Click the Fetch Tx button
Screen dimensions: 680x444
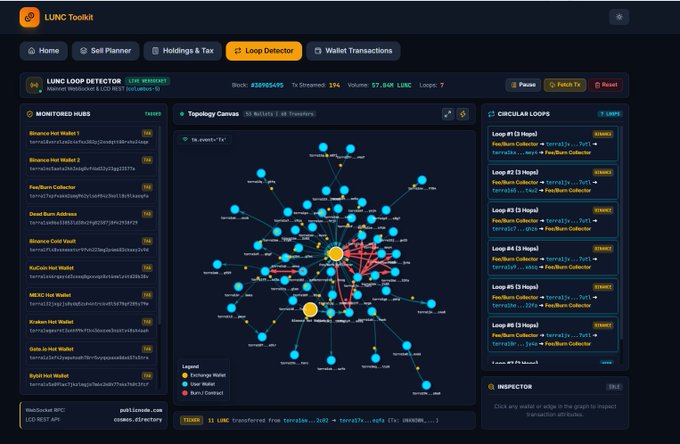[x=565, y=85]
